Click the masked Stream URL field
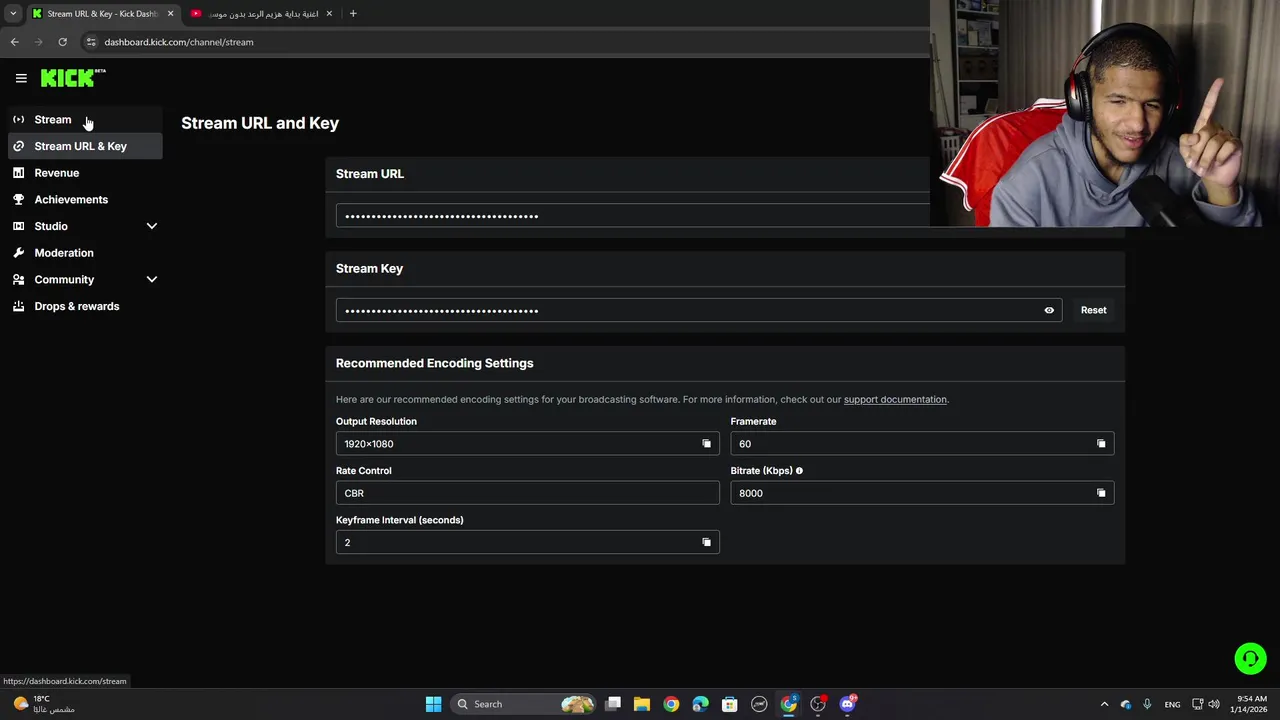1280x720 pixels. click(x=633, y=216)
